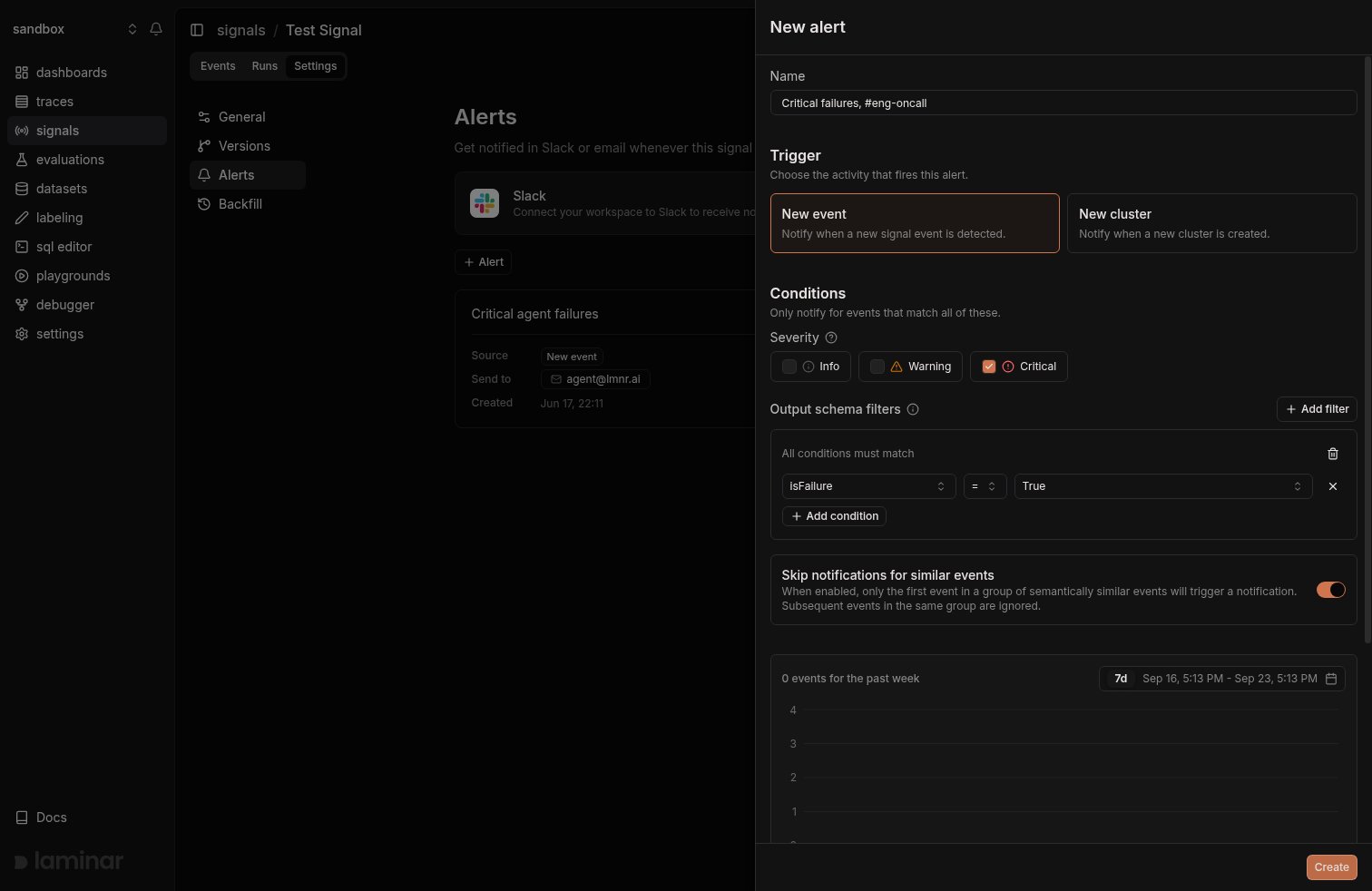The image size is (1372, 891).
Task: Switch to the Events tab
Action: tap(218, 66)
